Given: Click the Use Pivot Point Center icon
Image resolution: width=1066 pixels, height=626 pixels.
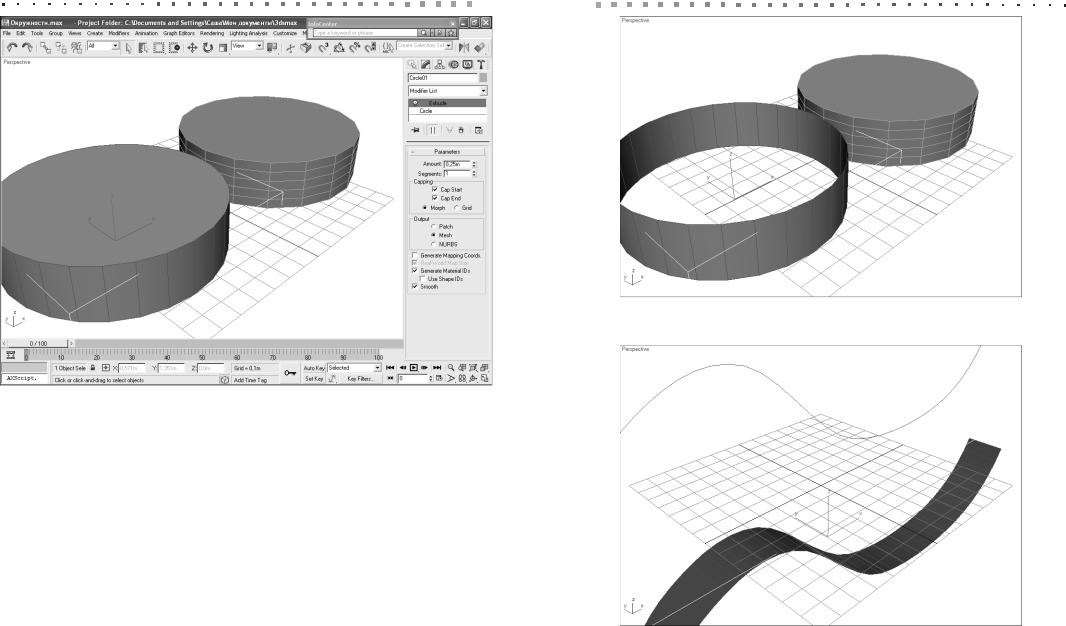Looking at the screenshot, I should 272,47.
